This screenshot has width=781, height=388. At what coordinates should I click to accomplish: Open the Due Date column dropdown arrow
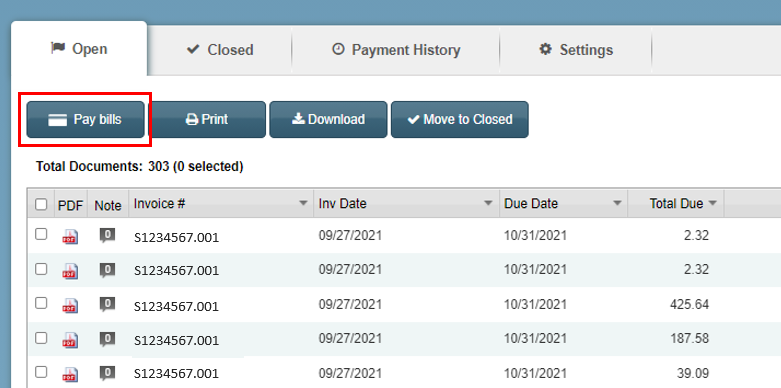pyautogui.click(x=617, y=203)
